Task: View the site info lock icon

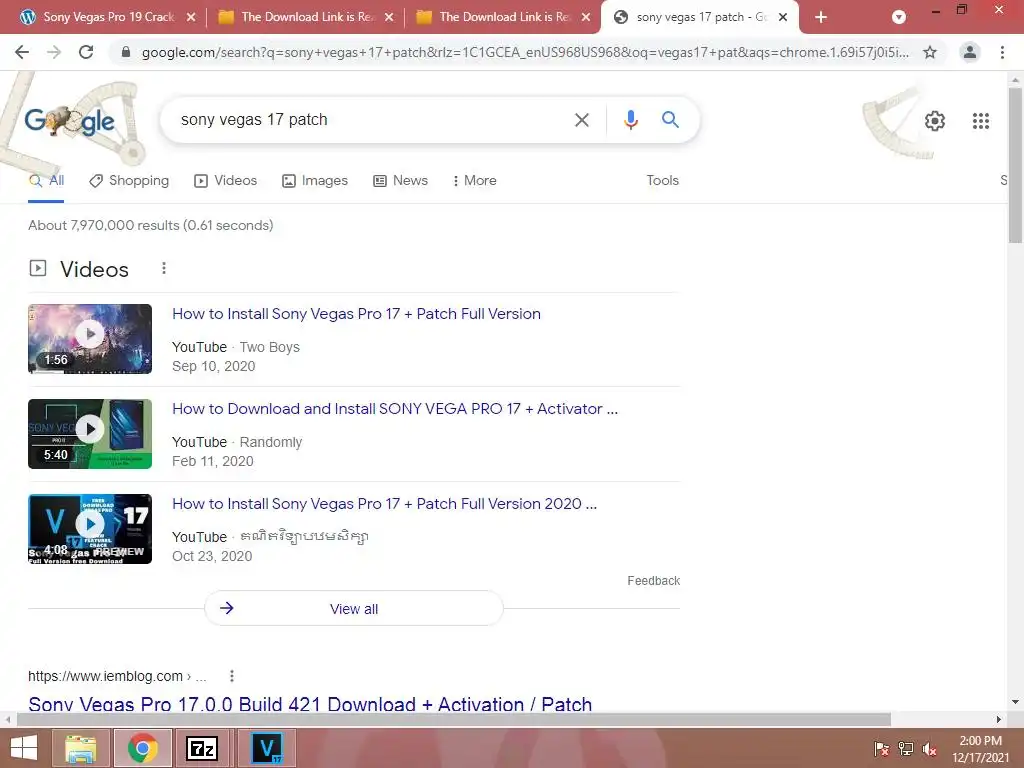Action: [126, 52]
